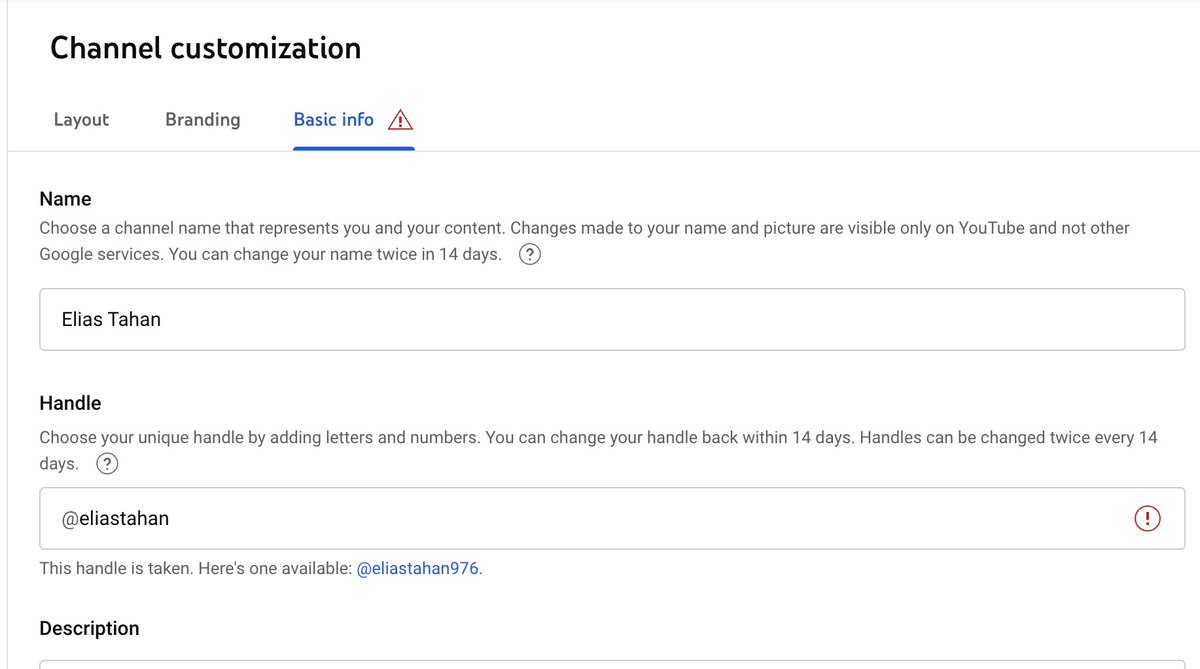
Task: Click the @eliastahan handle field
Action: [612, 518]
